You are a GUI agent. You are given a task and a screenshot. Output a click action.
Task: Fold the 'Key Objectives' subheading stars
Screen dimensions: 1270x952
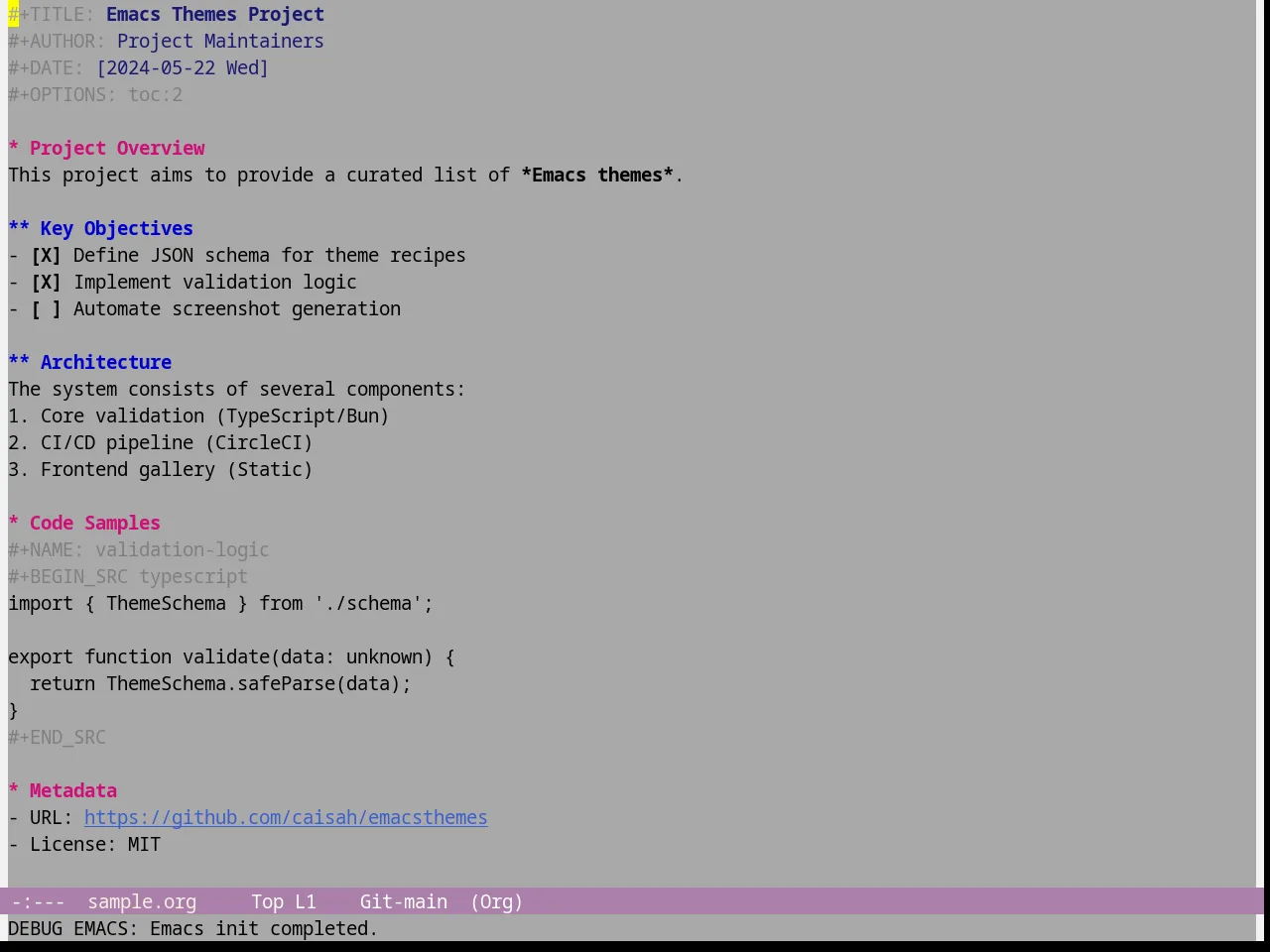pyautogui.click(x=19, y=229)
